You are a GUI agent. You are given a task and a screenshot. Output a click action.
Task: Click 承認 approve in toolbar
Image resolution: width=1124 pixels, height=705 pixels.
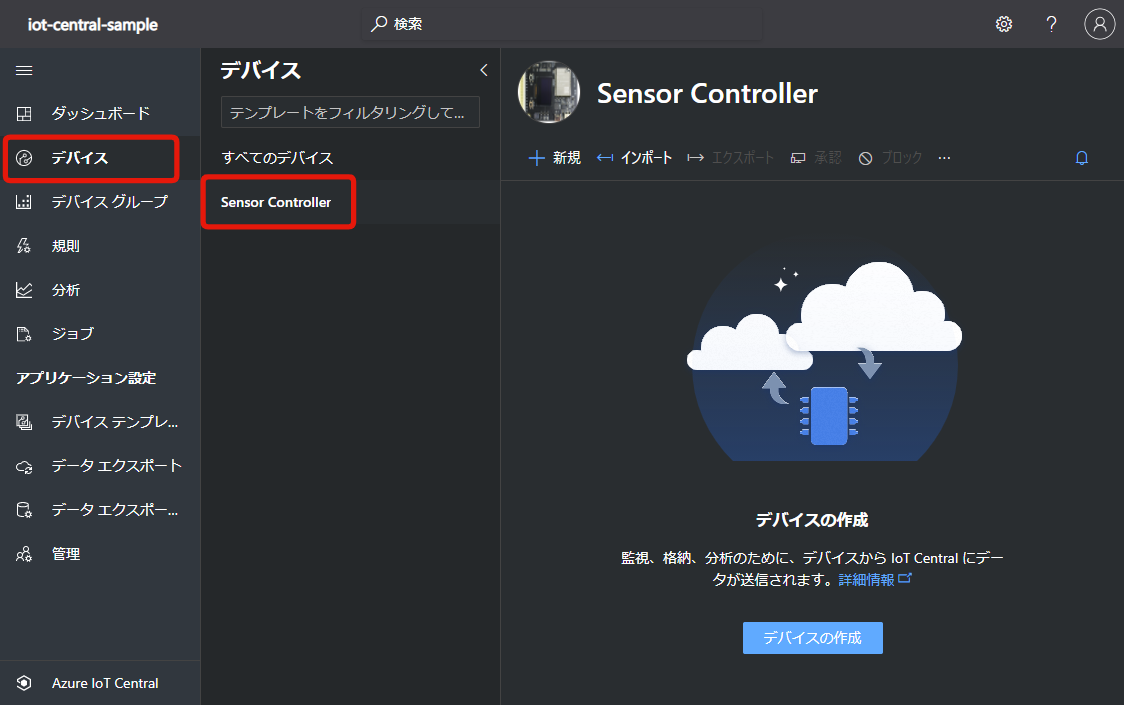click(x=816, y=158)
